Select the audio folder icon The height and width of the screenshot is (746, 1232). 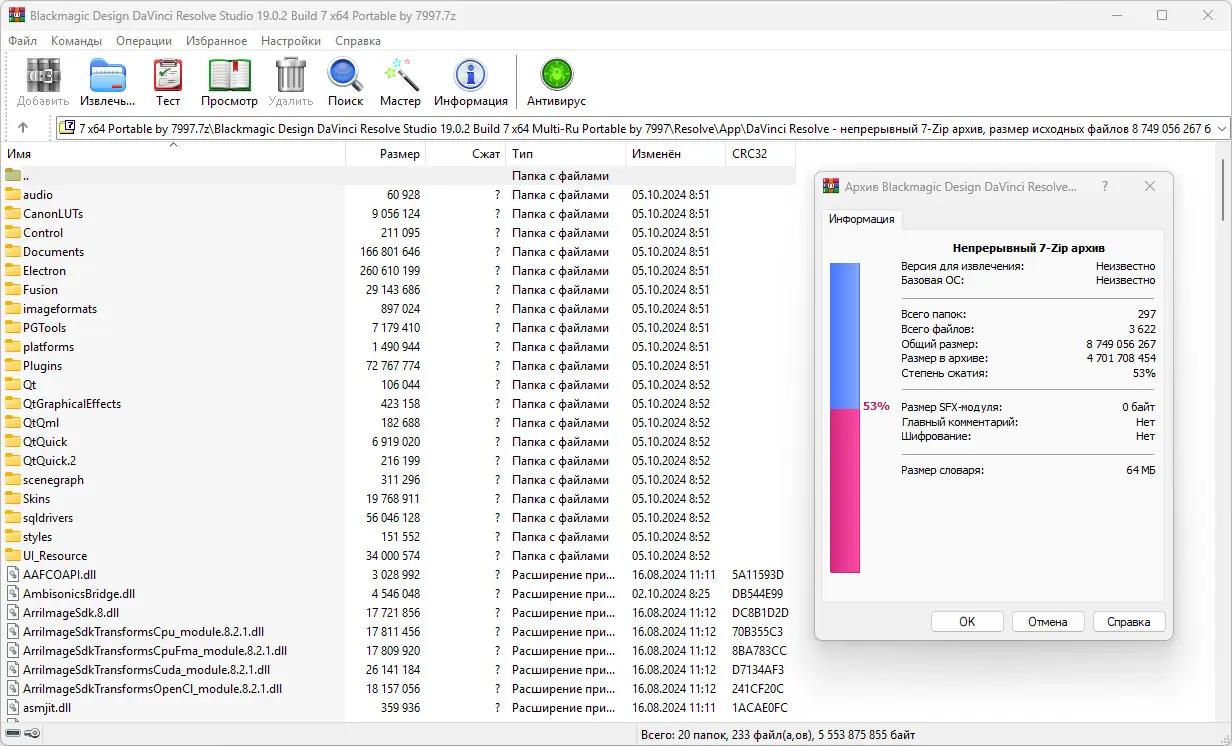(x=13, y=195)
